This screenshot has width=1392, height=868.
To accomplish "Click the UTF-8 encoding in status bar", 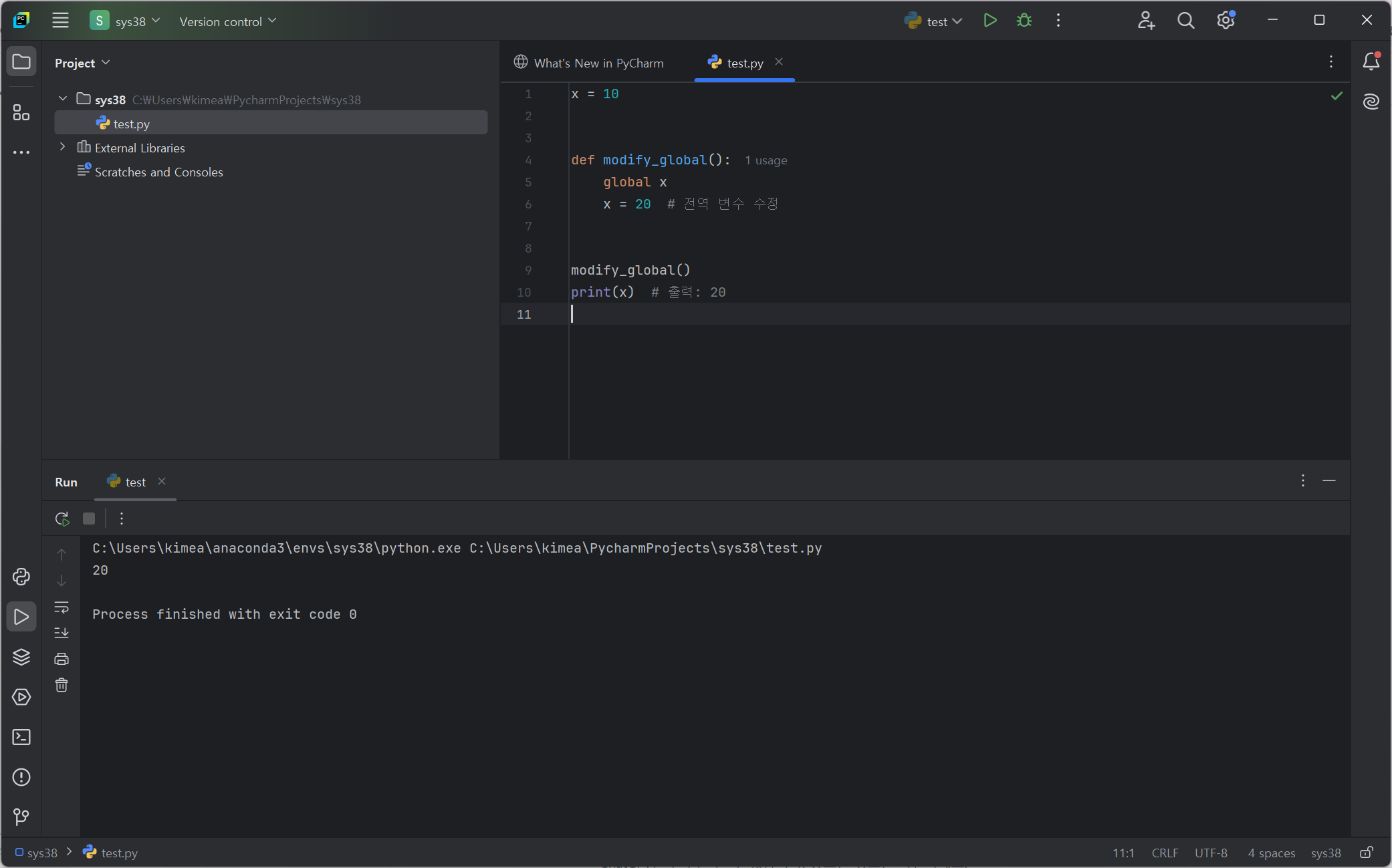I will [x=1211, y=853].
